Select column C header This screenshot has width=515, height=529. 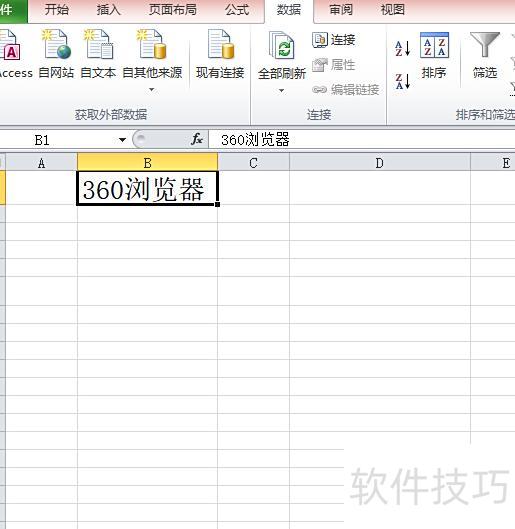[x=253, y=163]
